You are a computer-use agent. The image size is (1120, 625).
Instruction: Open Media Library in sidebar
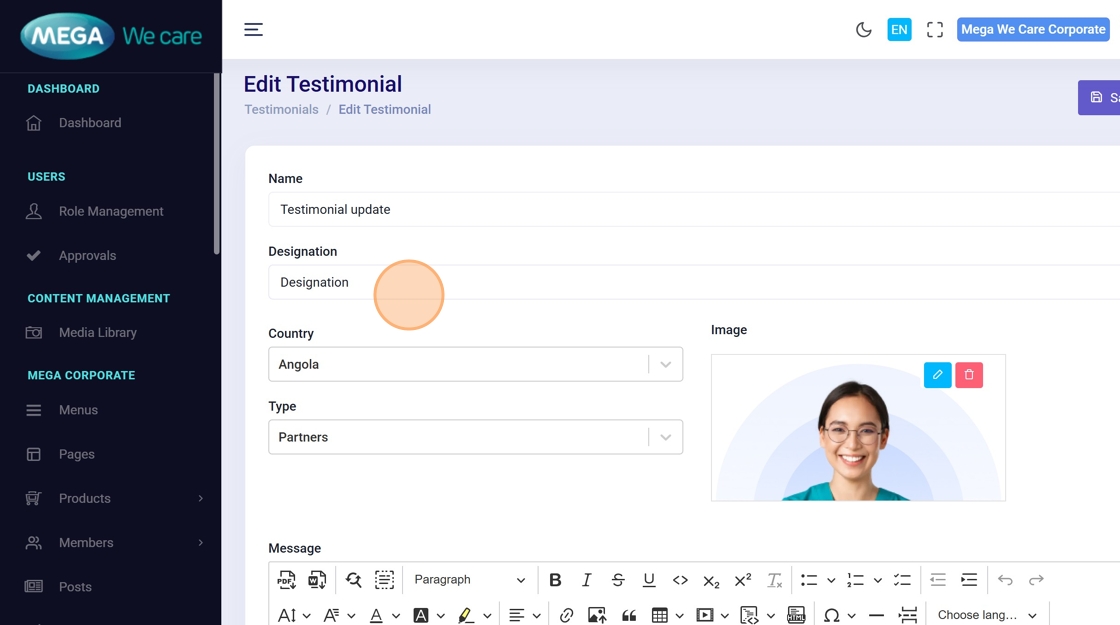click(x=97, y=333)
